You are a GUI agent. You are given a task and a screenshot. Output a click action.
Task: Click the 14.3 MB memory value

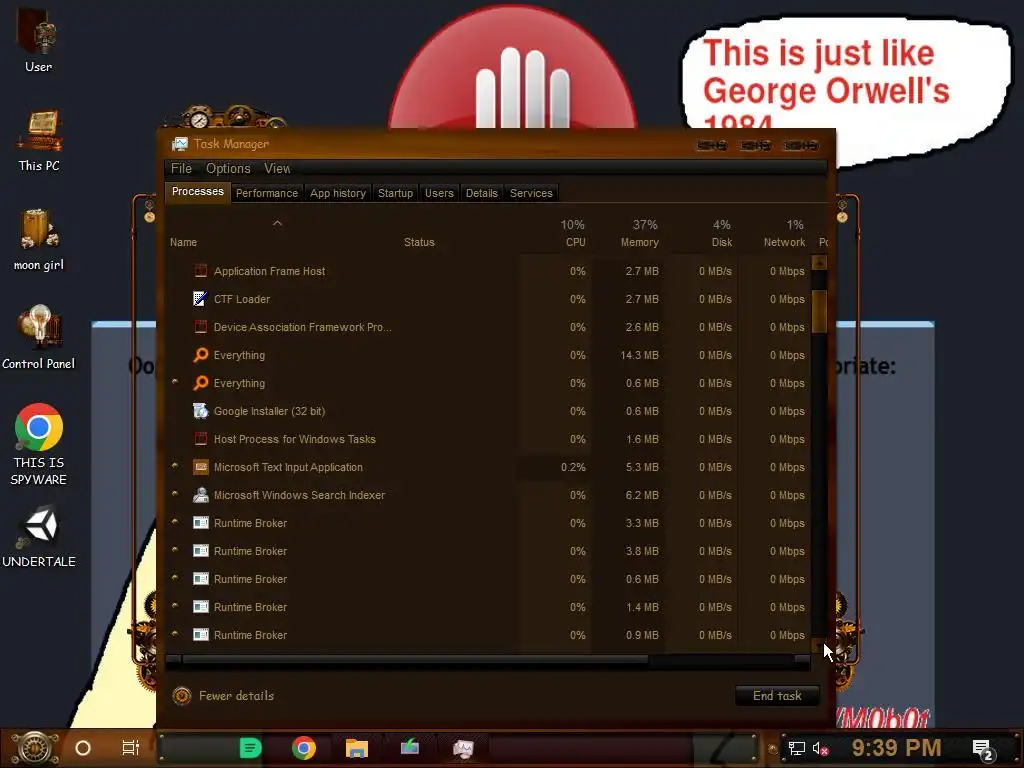pos(639,355)
